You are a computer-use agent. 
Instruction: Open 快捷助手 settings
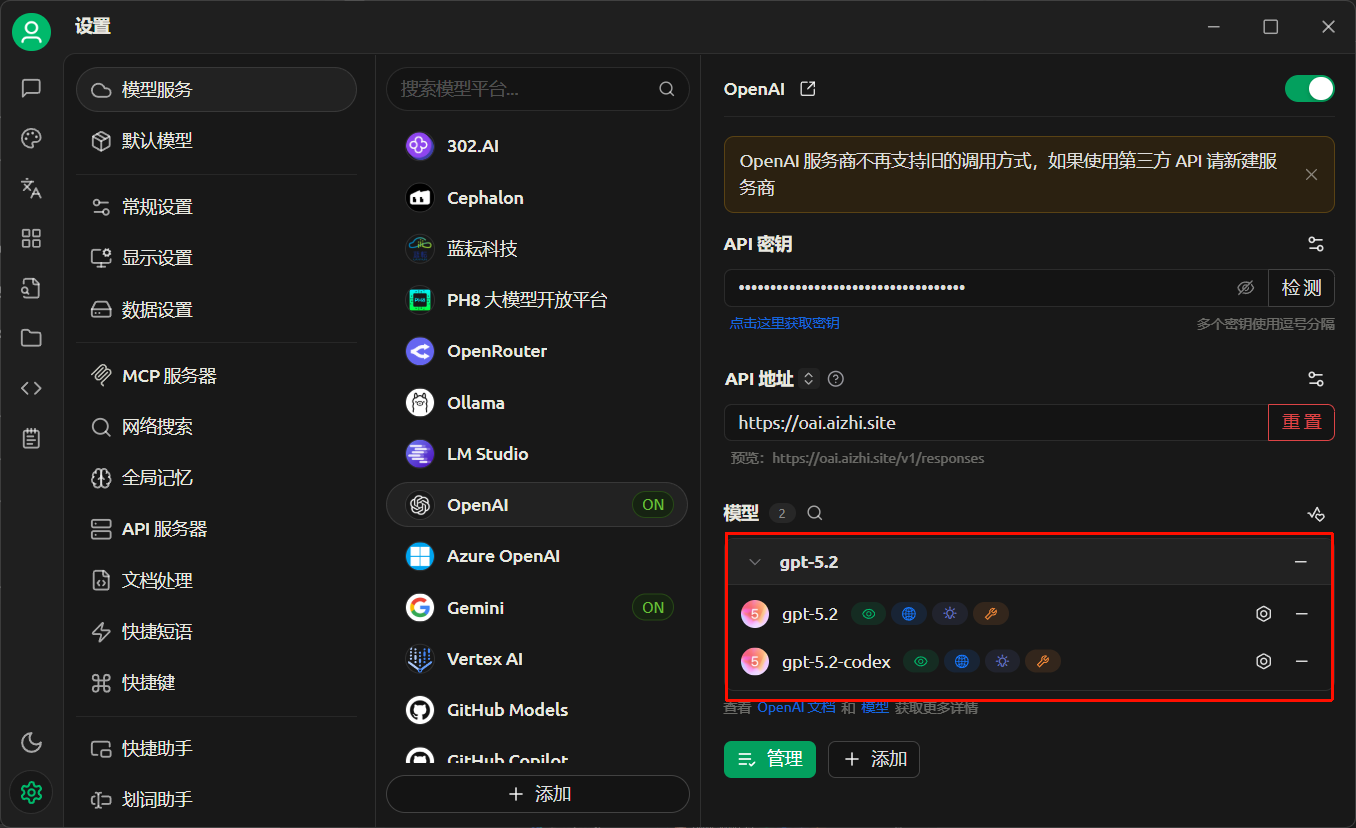(x=216, y=748)
